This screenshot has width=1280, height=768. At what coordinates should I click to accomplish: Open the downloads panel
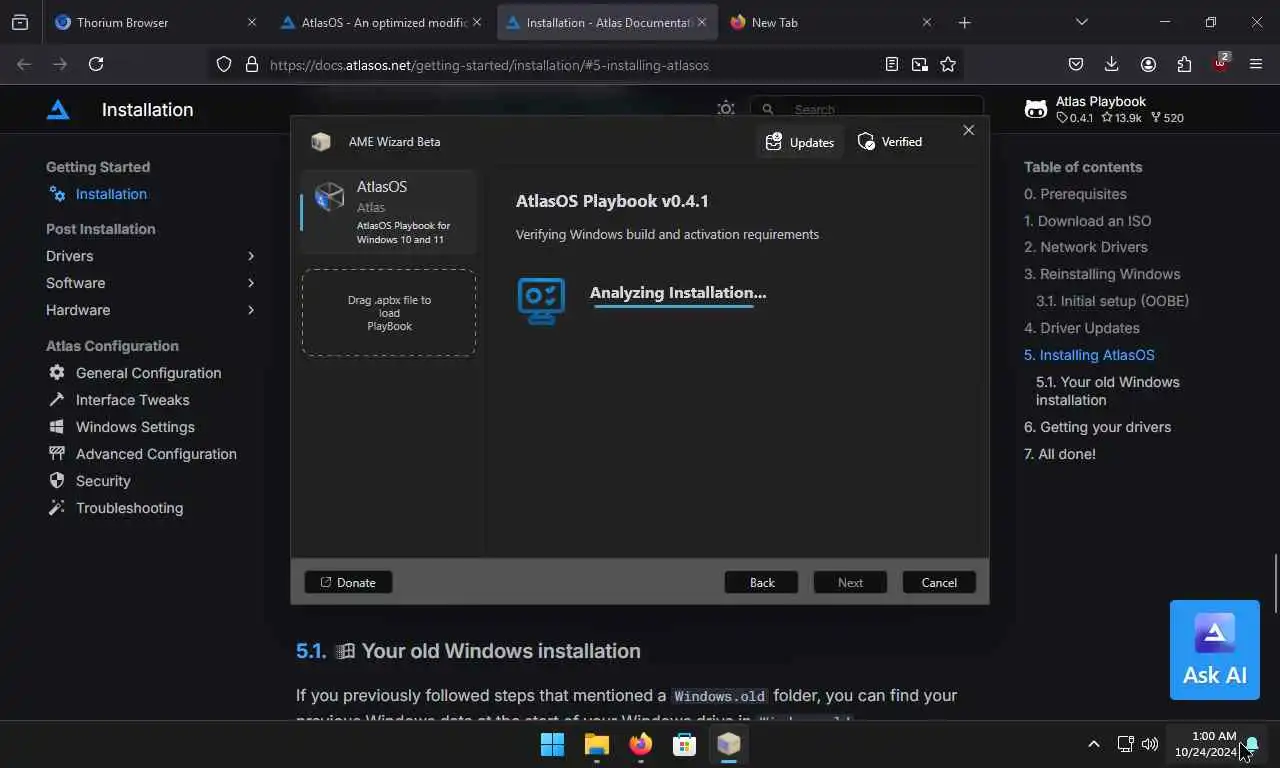[1112, 64]
